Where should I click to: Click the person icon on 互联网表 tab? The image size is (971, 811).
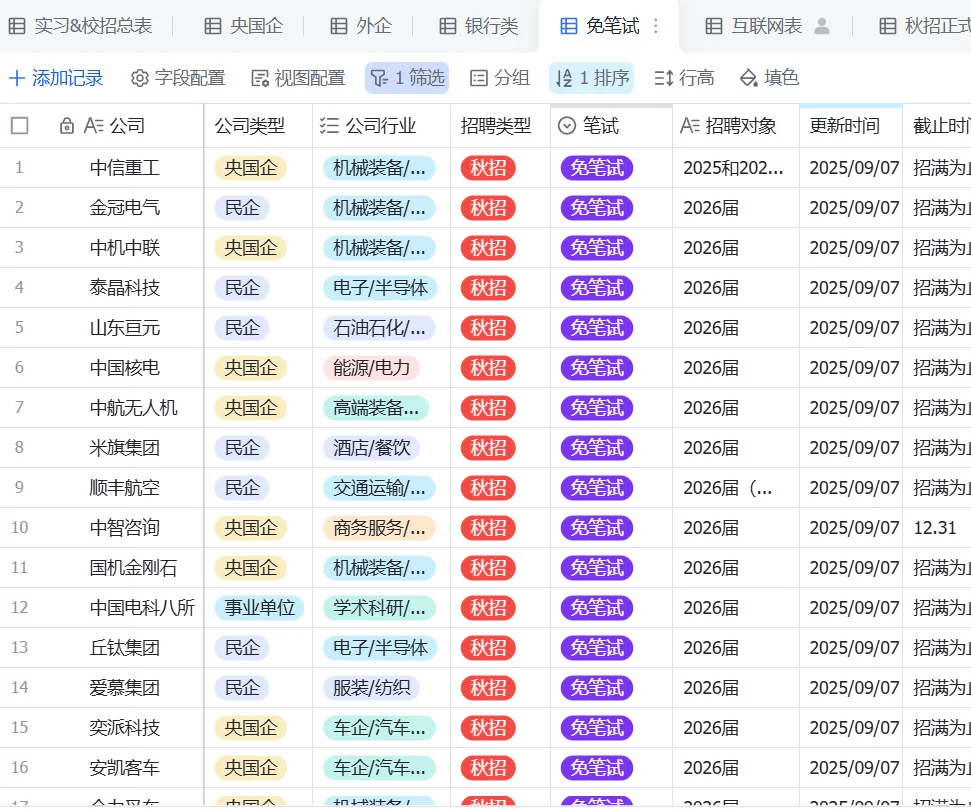pyautogui.click(x=822, y=26)
